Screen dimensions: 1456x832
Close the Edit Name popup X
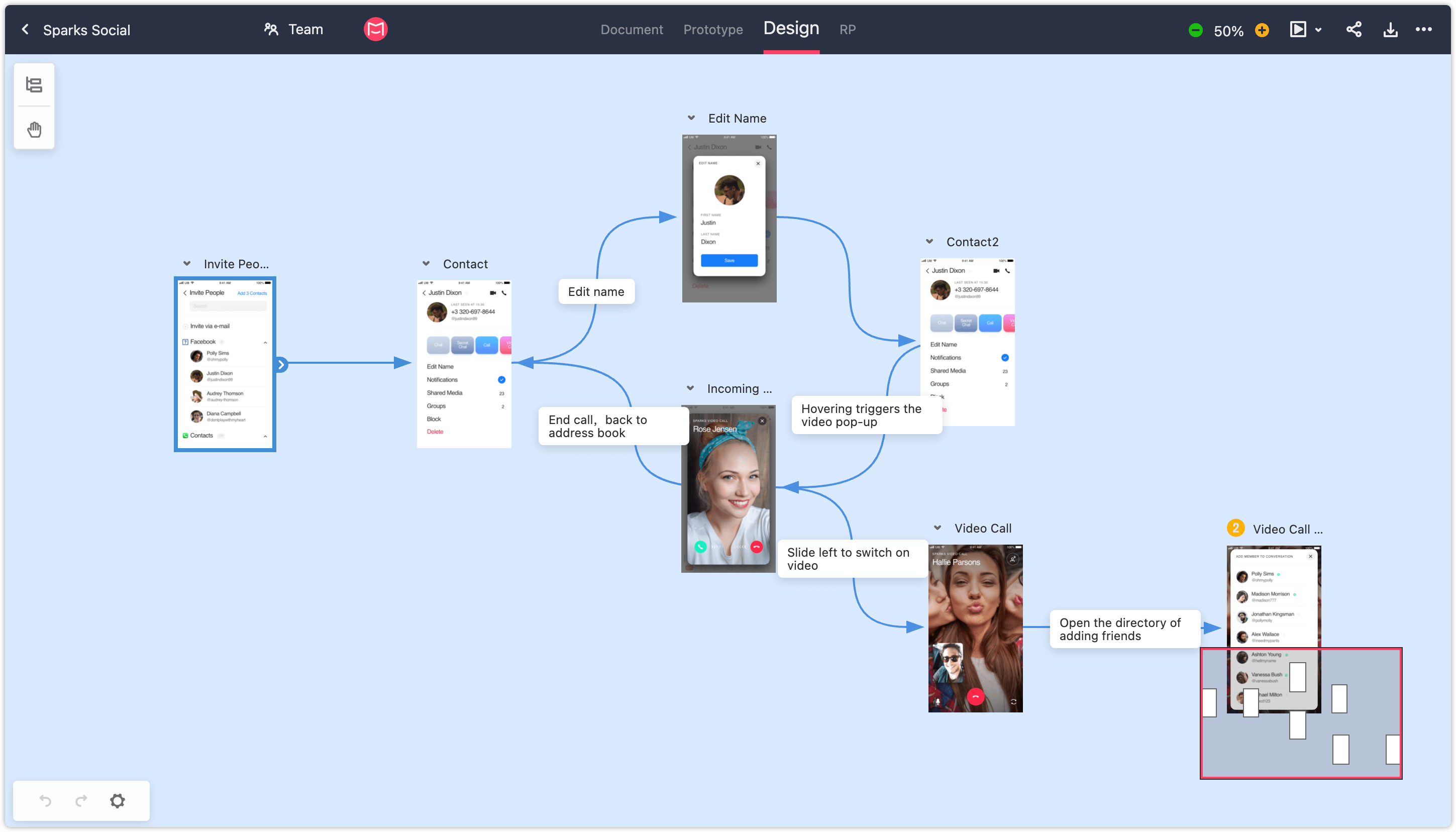pyautogui.click(x=758, y=163)
